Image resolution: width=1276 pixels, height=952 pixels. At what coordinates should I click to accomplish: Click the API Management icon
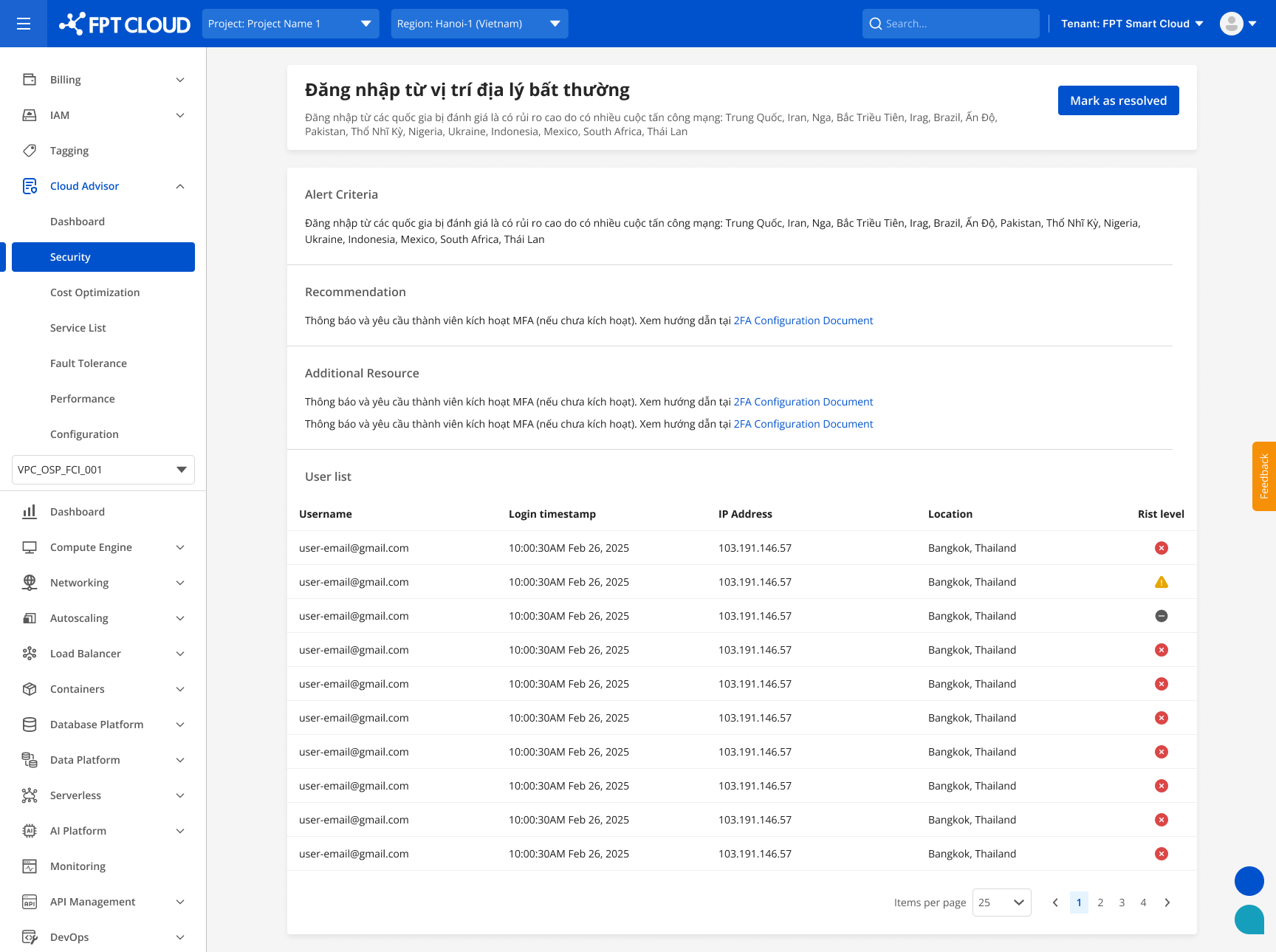pos(30,902)
